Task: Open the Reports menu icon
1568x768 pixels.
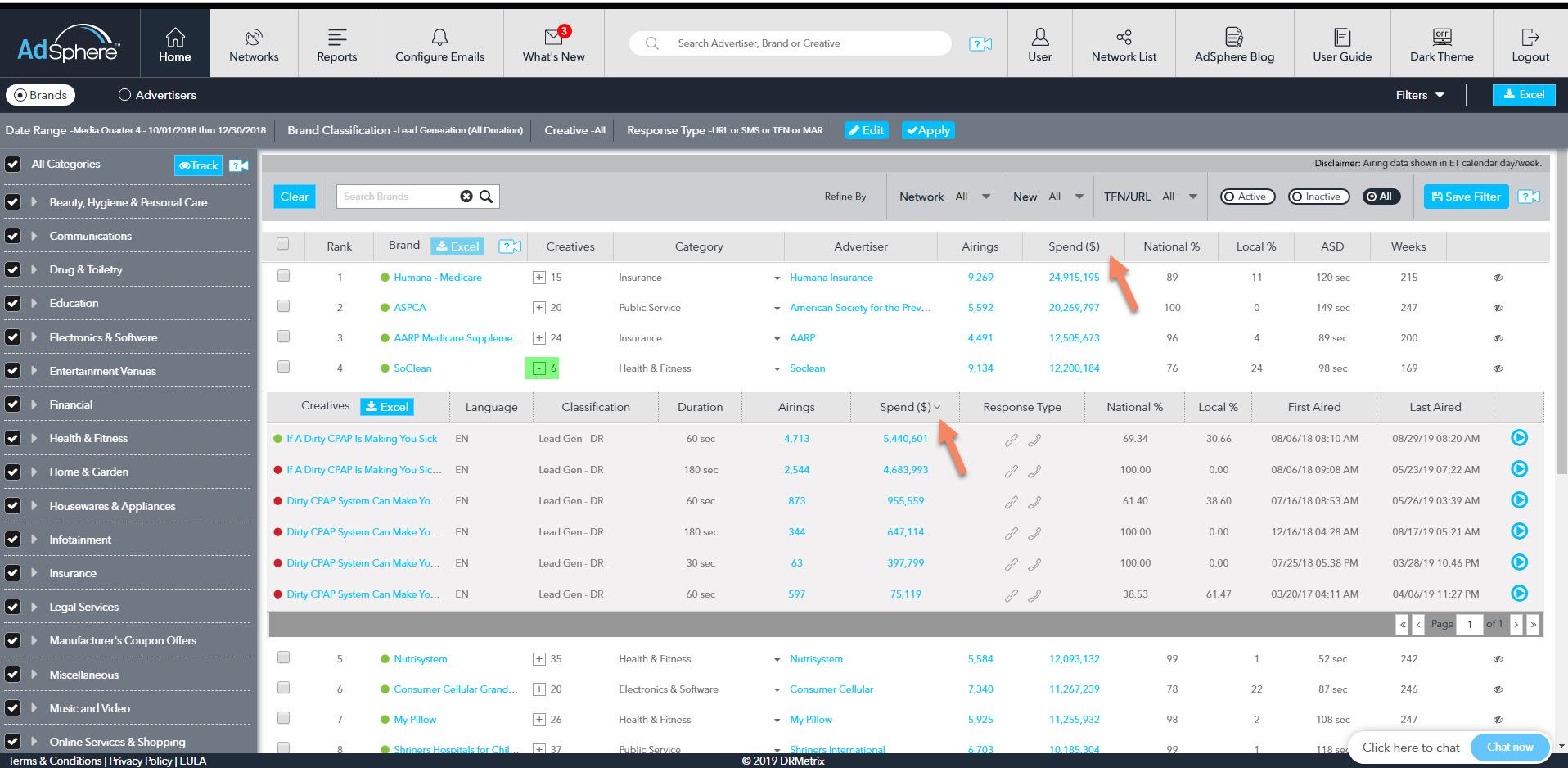Action: pos(337,37)
